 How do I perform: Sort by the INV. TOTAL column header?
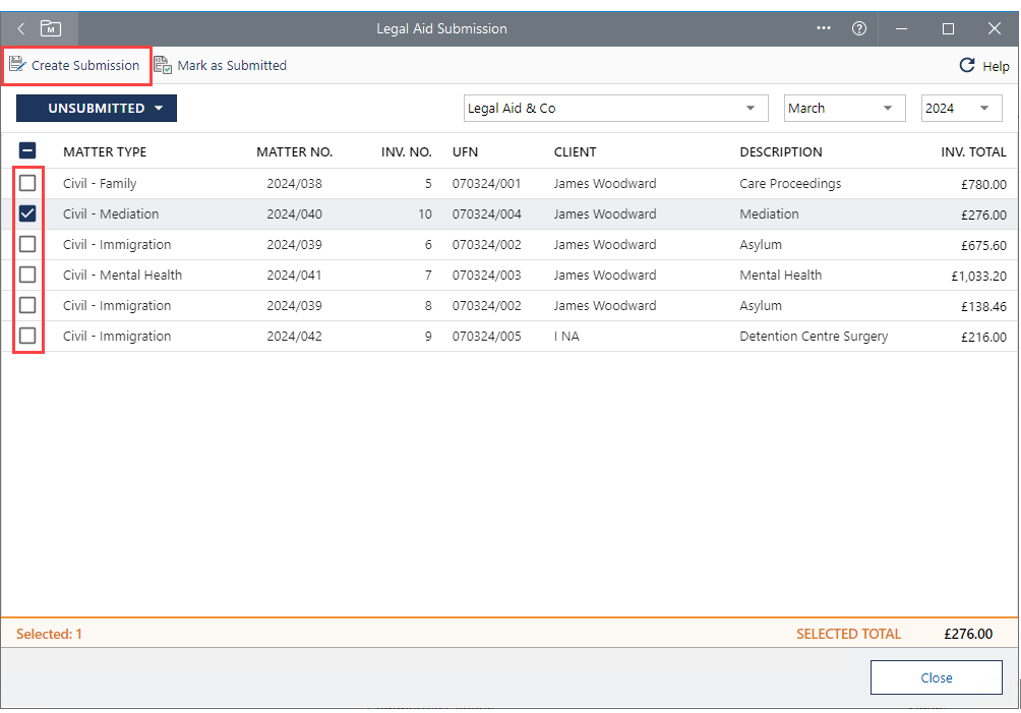(x=973, y=152)
